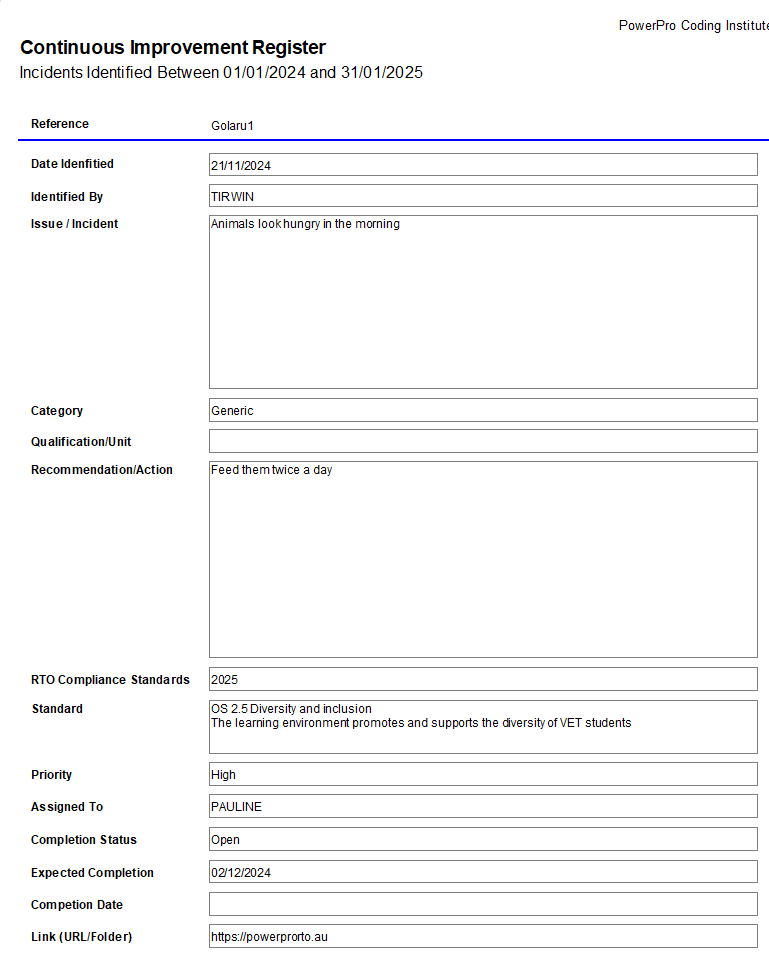Click the PowerPro Coding Institute header text
The width and height of the screenshot is (769, 957).
pos(693,26)
